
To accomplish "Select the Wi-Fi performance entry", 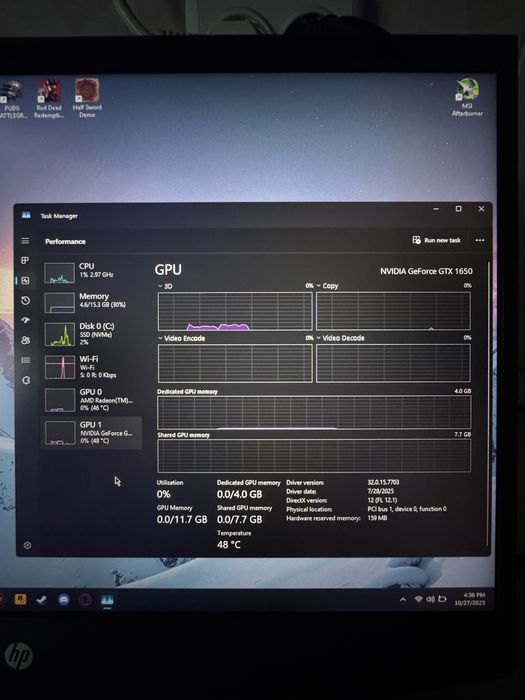I will pyautogui.click(x=92, y=367).
